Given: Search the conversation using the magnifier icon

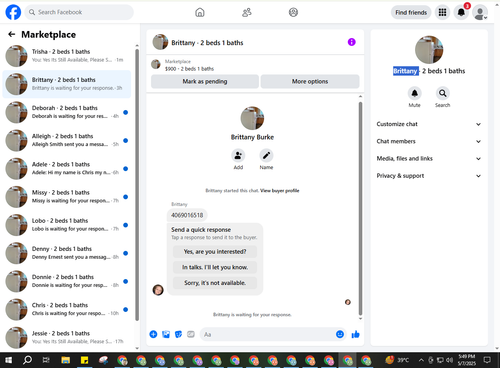Looking at the screenshot, I should coord(442,93).
